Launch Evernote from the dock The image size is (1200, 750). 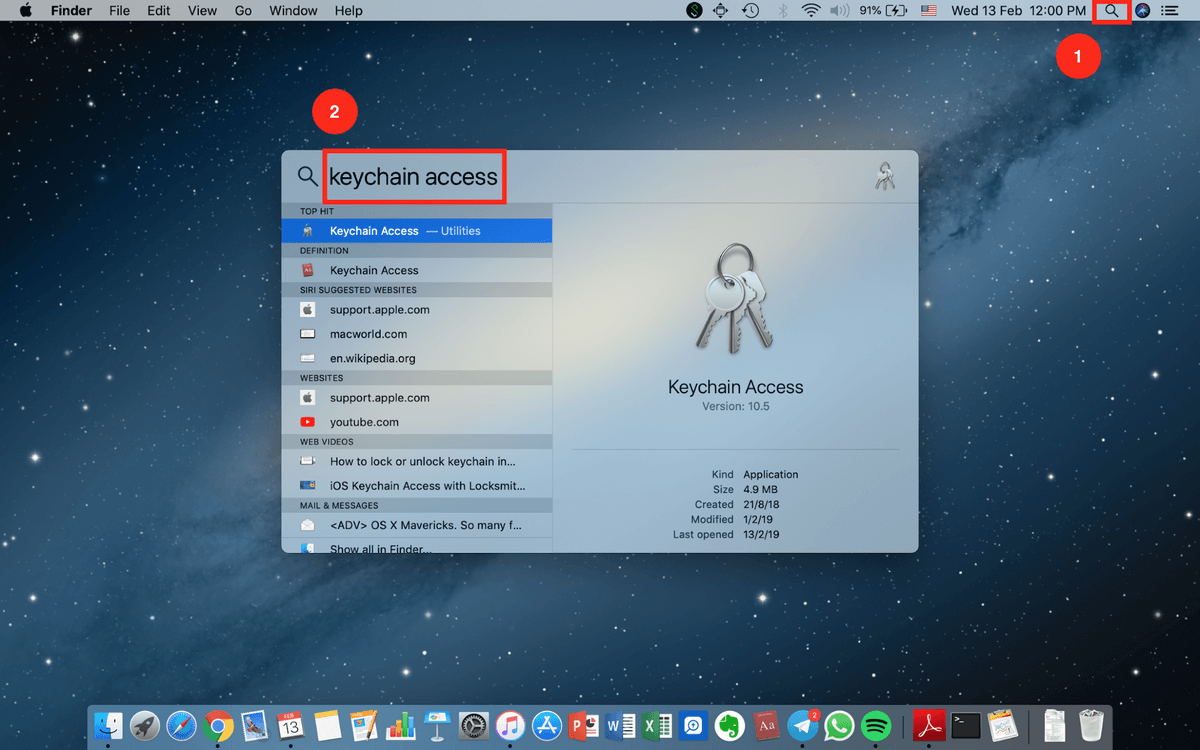tap(729, 725)
